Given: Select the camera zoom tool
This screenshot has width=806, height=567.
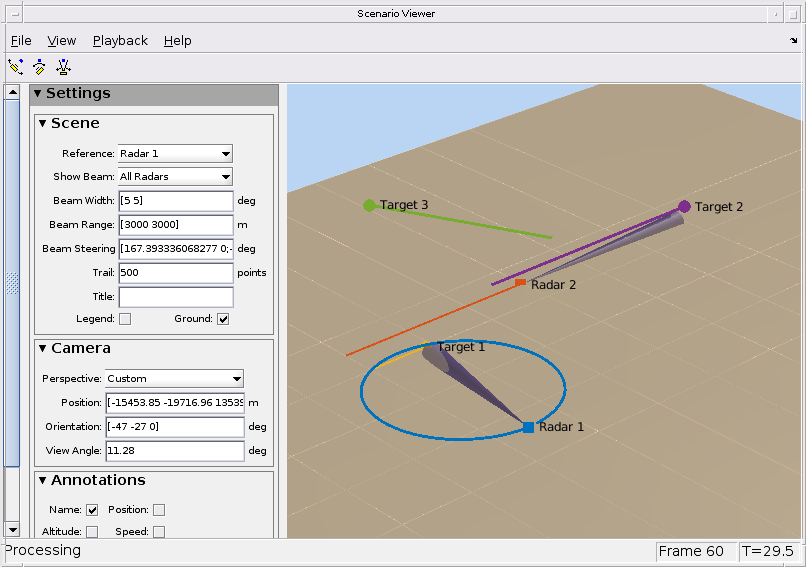Looking at the screenshot, I should [x=63, y=67].
